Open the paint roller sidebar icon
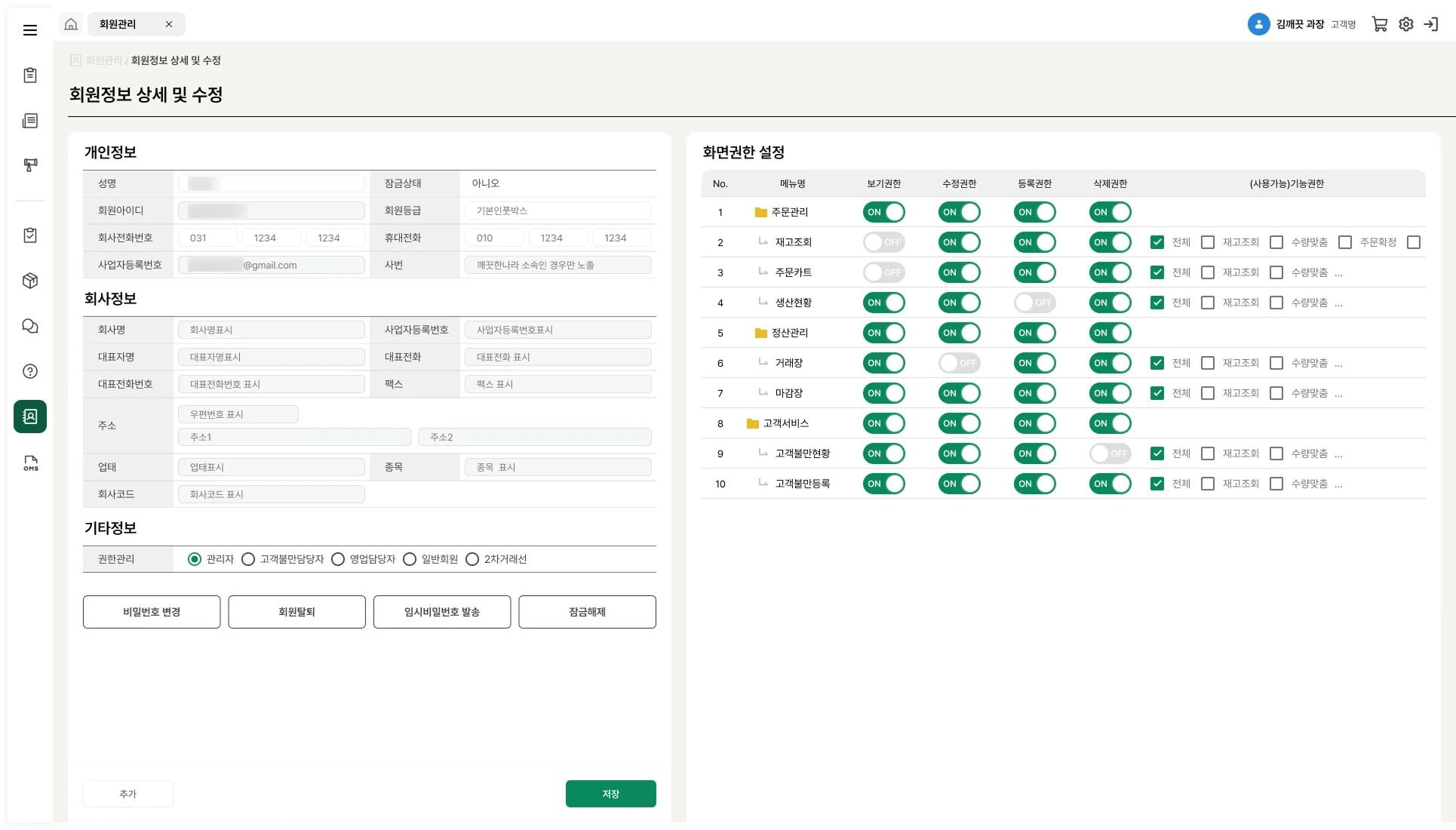 [30, 165]
